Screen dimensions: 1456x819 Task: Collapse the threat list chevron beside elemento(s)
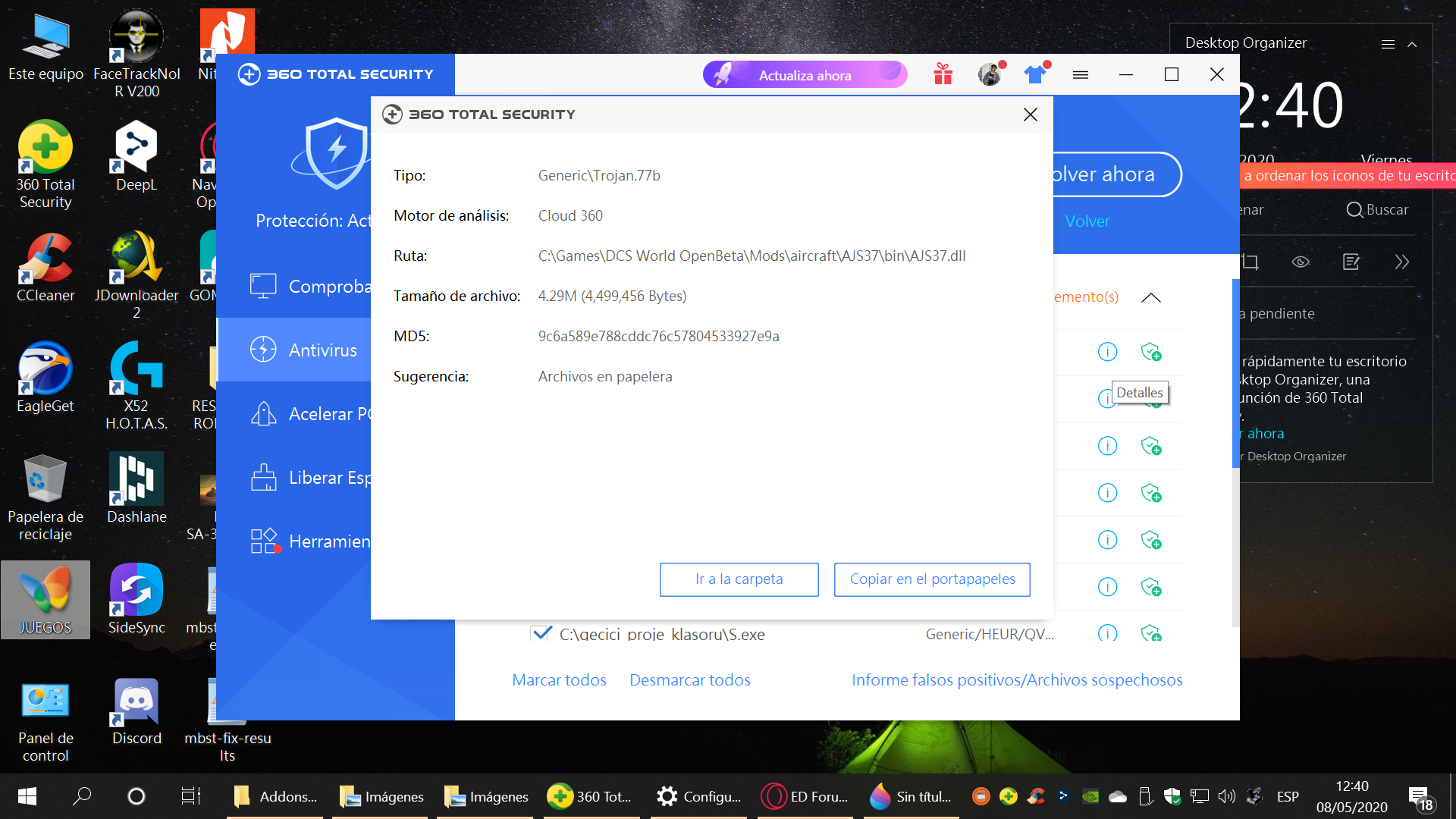pos(1150,297)
